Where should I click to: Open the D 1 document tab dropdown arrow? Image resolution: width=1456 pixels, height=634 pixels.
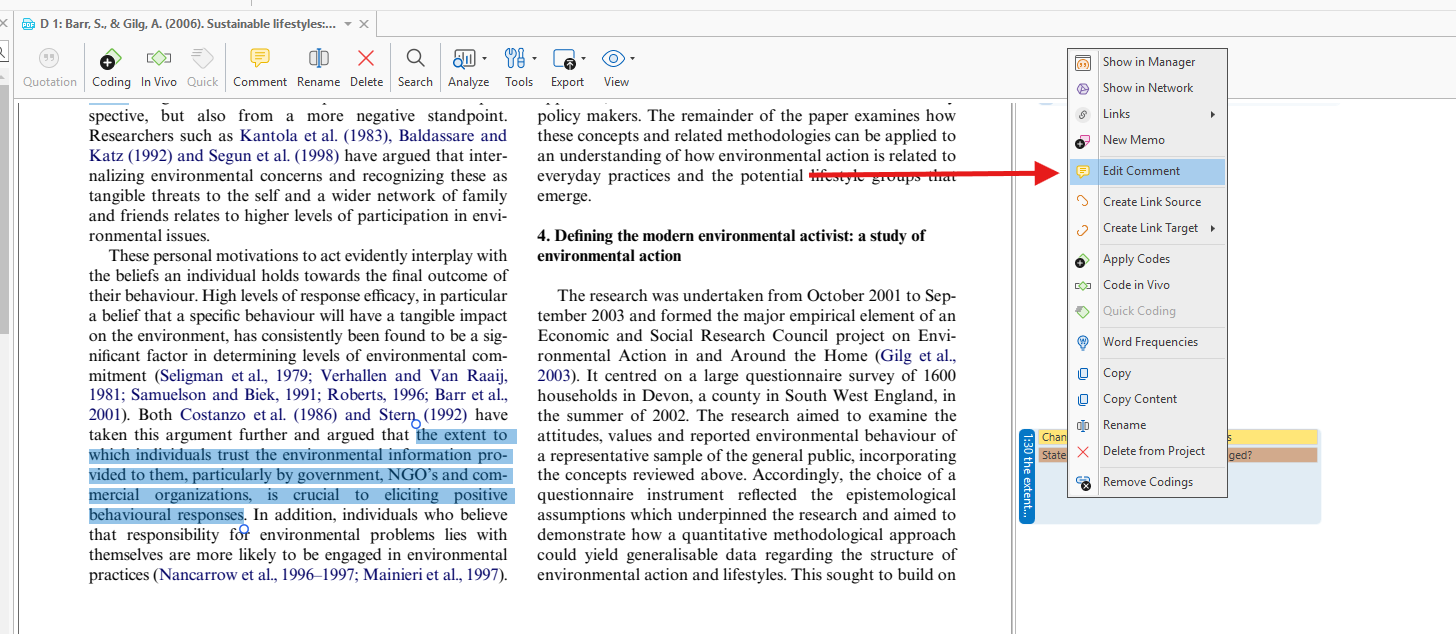pos(347,23)
